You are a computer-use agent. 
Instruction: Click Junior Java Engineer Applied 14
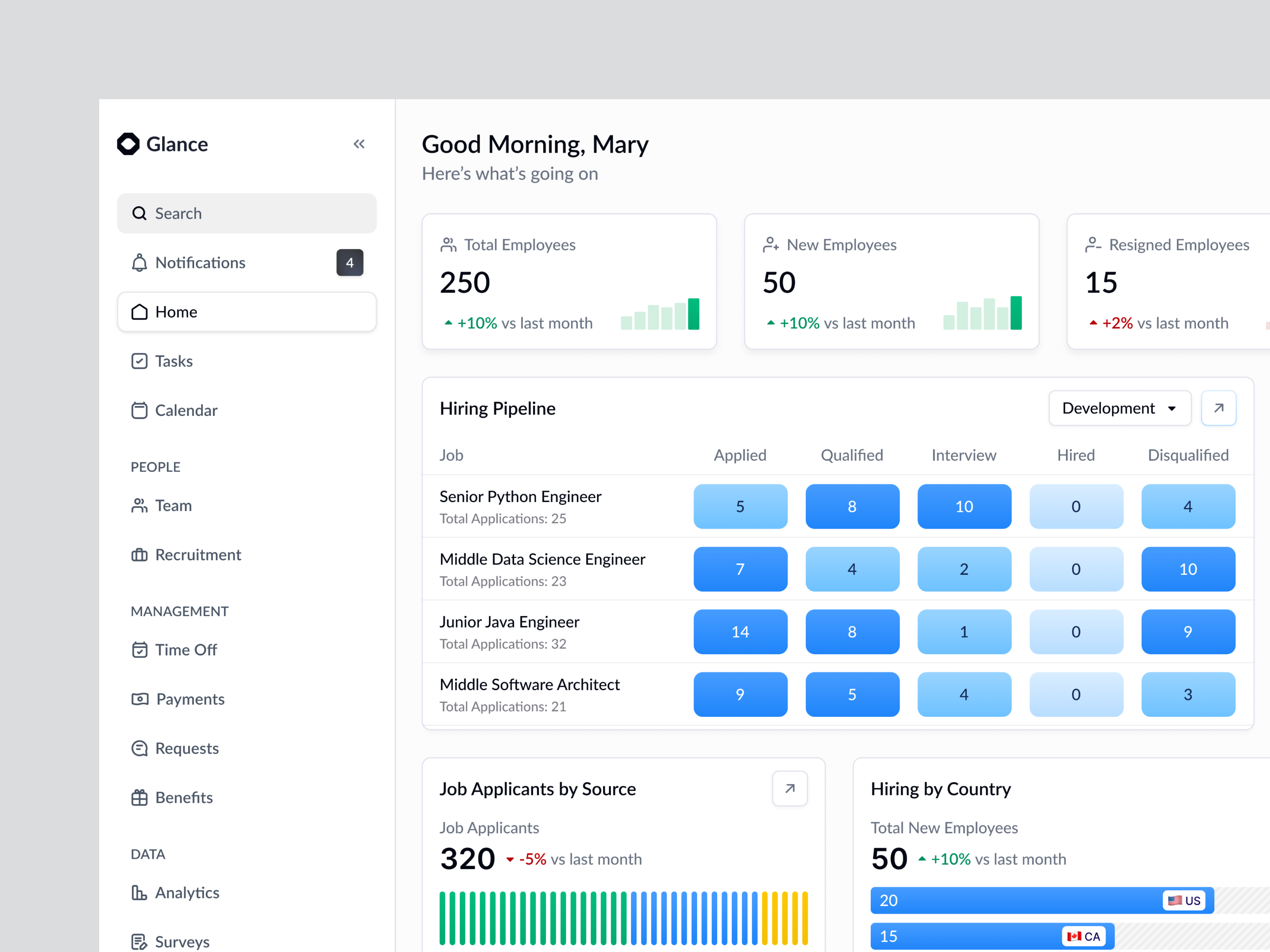(x=740, y=632)
